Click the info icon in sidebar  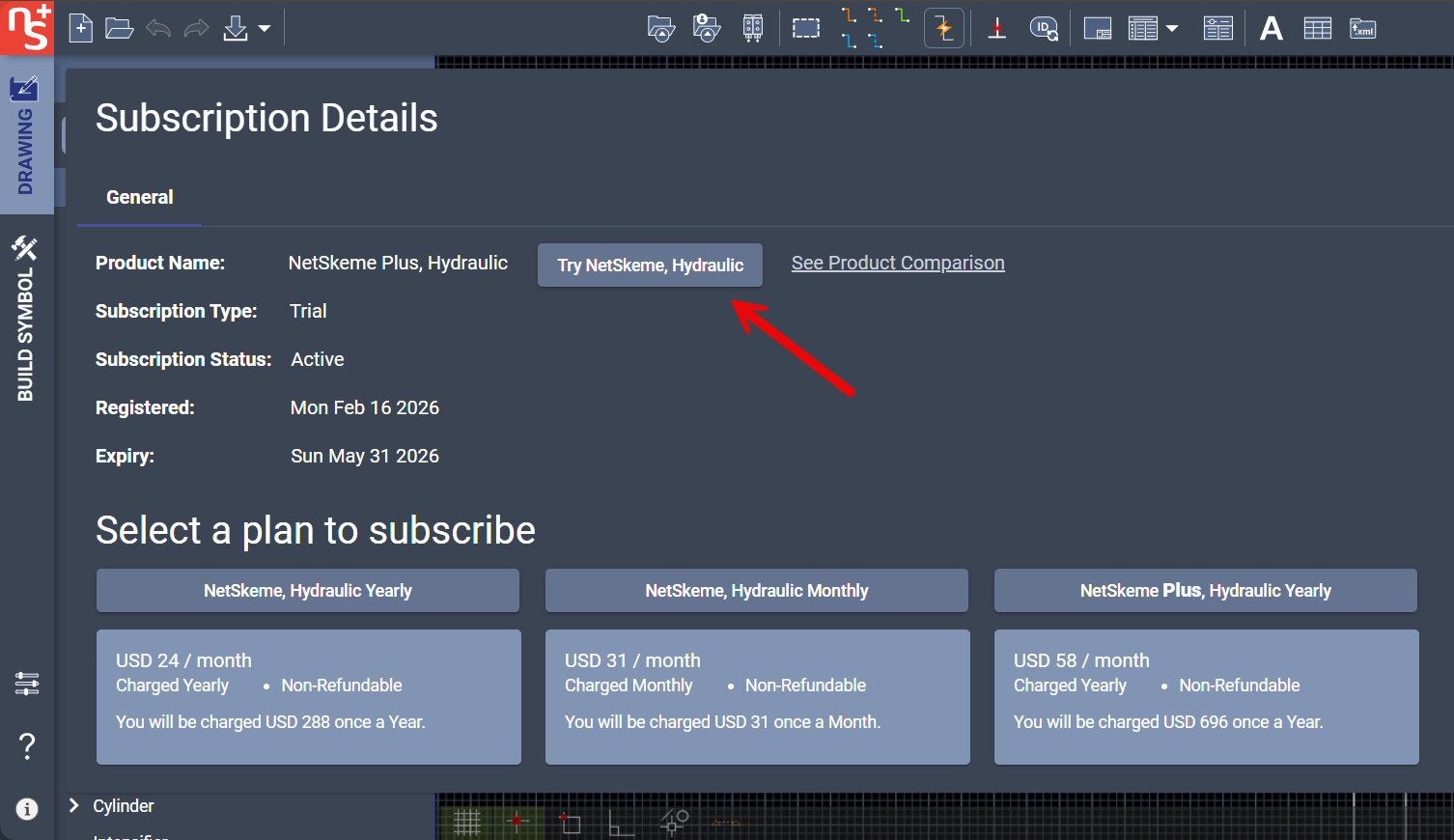27,809
